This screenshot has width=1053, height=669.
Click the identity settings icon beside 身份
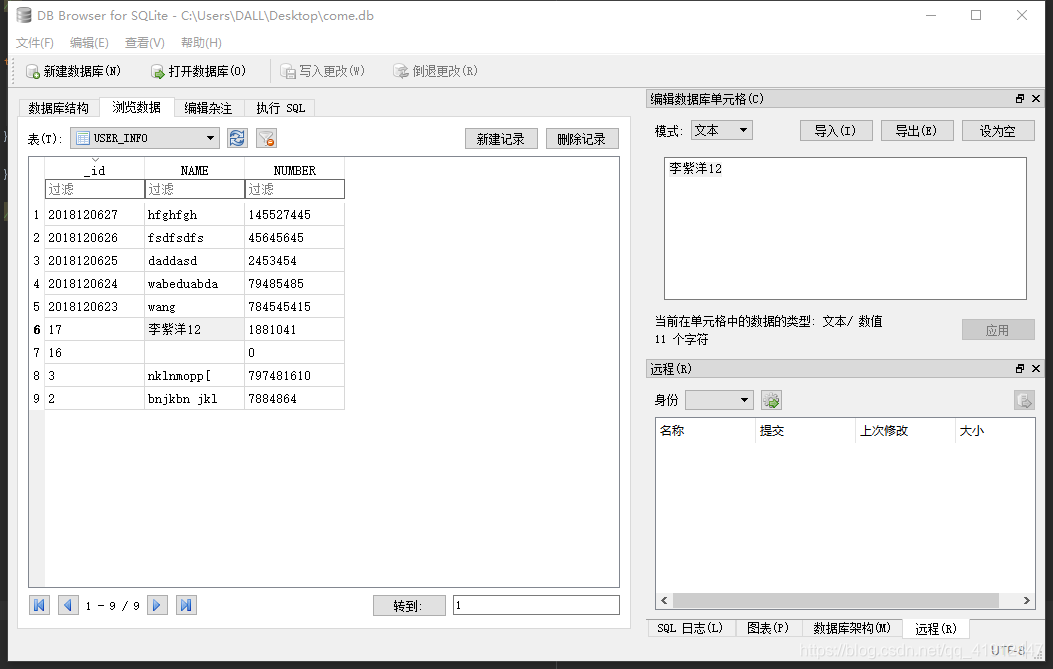[770, 398]
